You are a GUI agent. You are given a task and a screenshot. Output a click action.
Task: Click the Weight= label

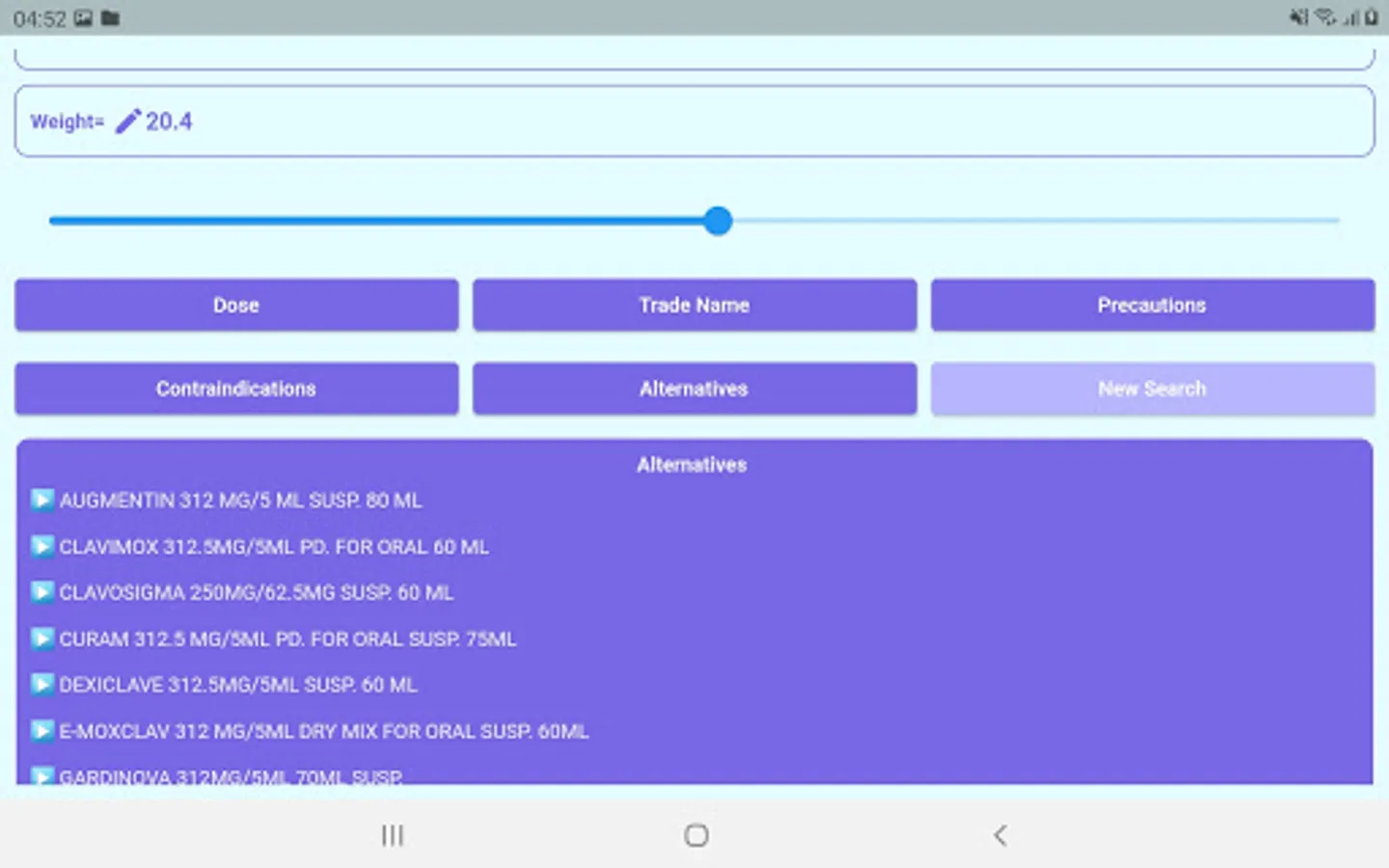(x=67, y=122)
